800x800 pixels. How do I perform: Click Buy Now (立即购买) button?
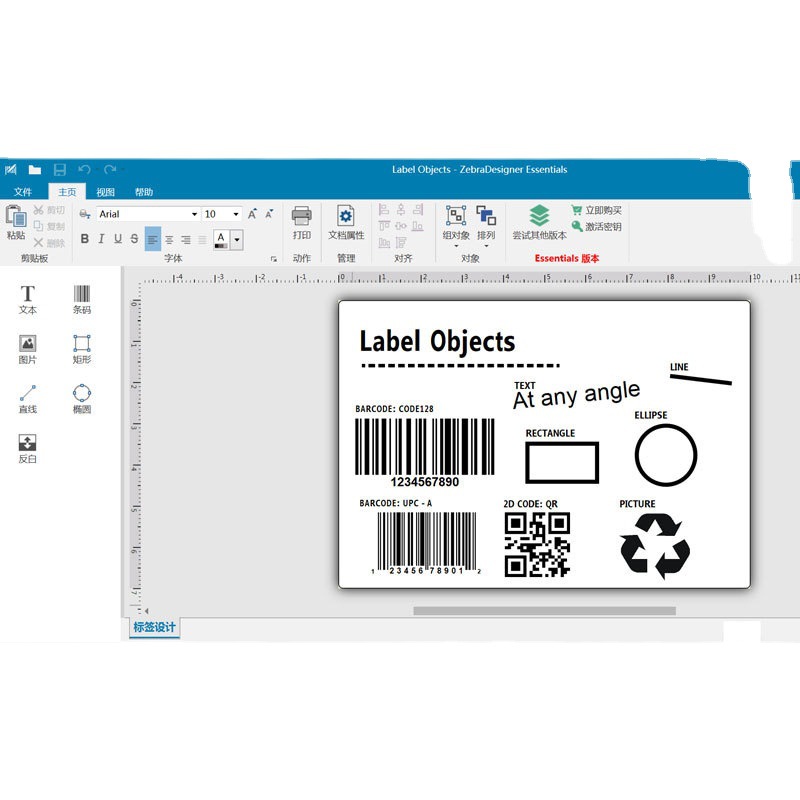click(x=596, y=210)
